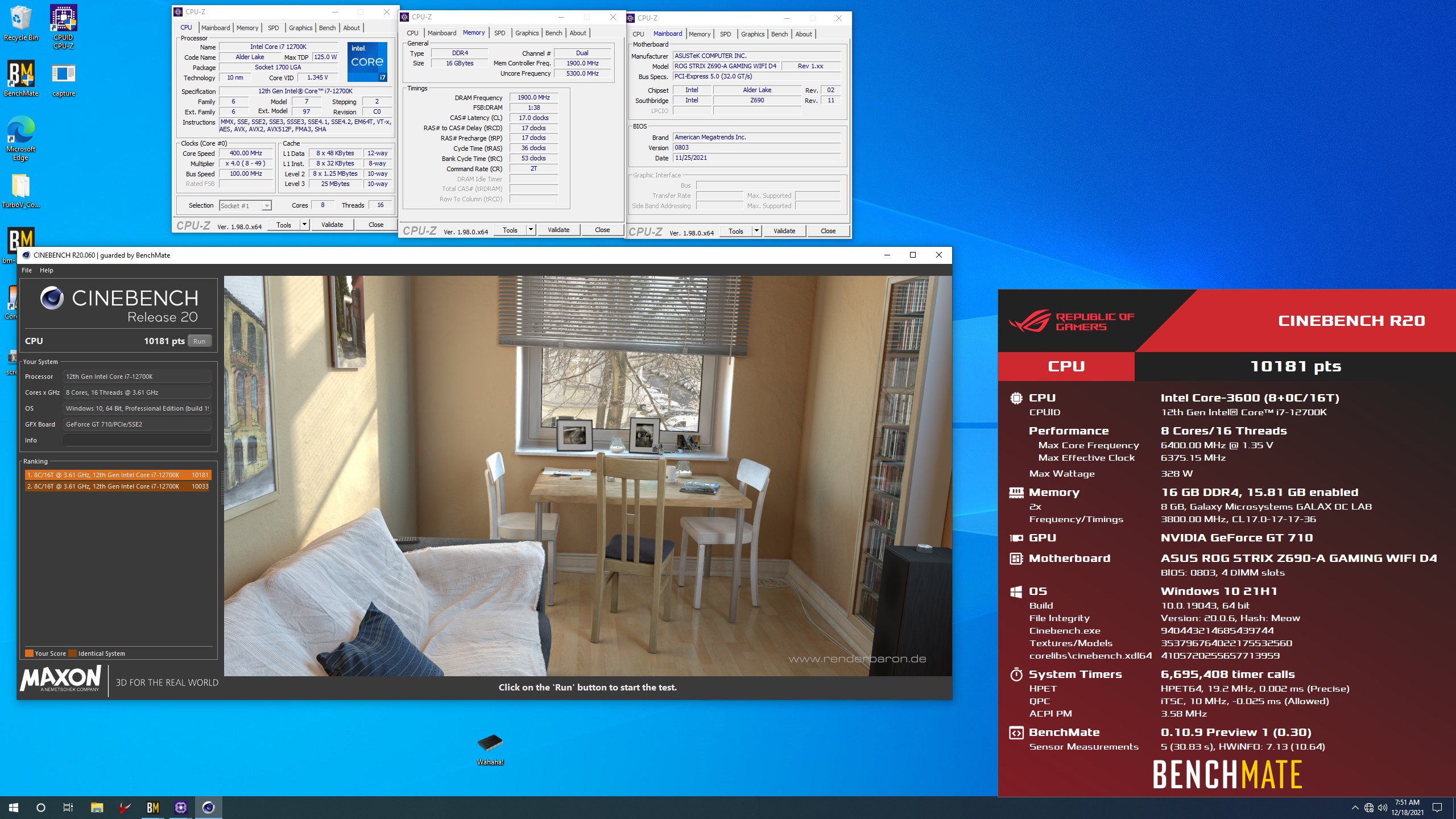Click the MAXON logo in Cinebench

(x=60, y=679)
